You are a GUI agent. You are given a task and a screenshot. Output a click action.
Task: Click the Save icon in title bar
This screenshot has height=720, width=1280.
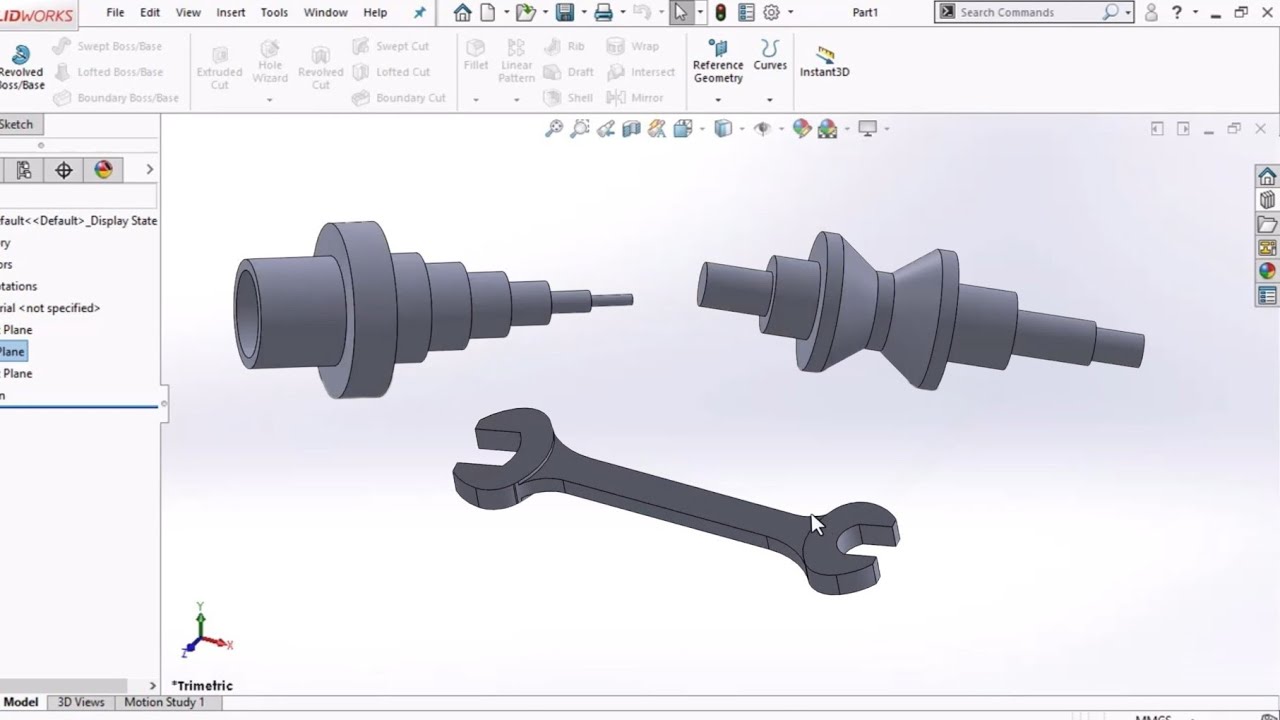pyautogui.click(x=565, y=13)
